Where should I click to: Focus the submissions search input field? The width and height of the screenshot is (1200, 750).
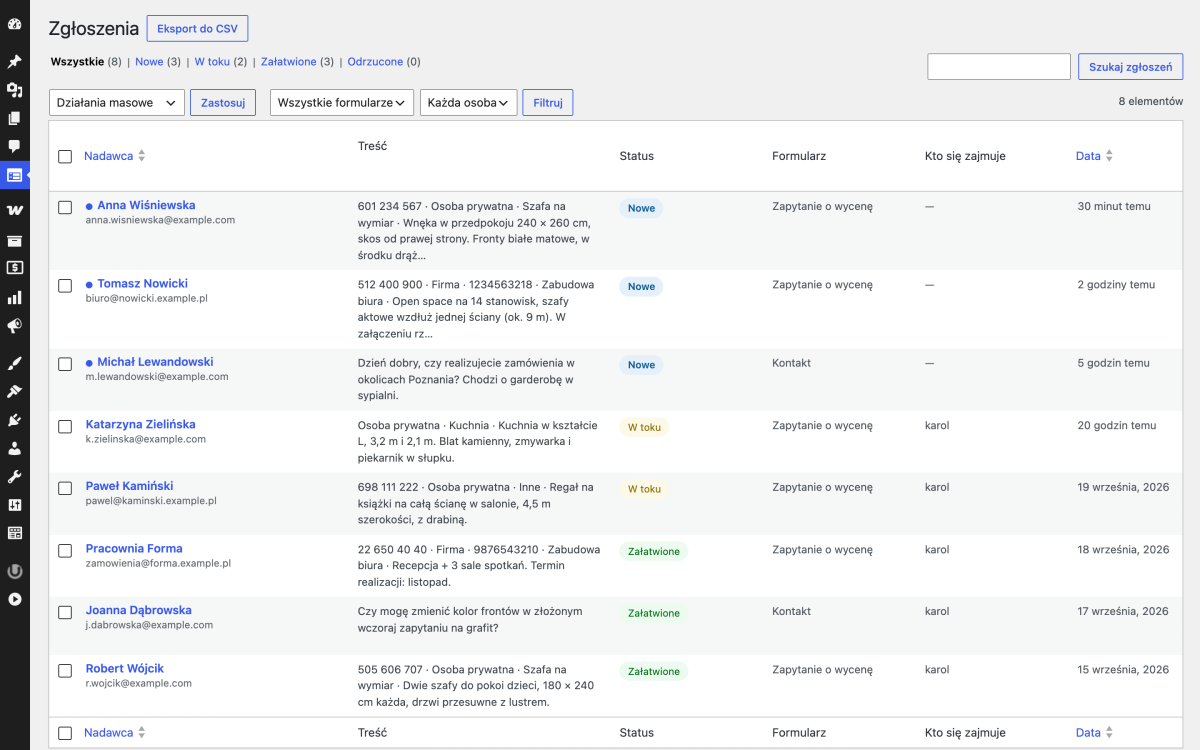(x=999, y=67)
